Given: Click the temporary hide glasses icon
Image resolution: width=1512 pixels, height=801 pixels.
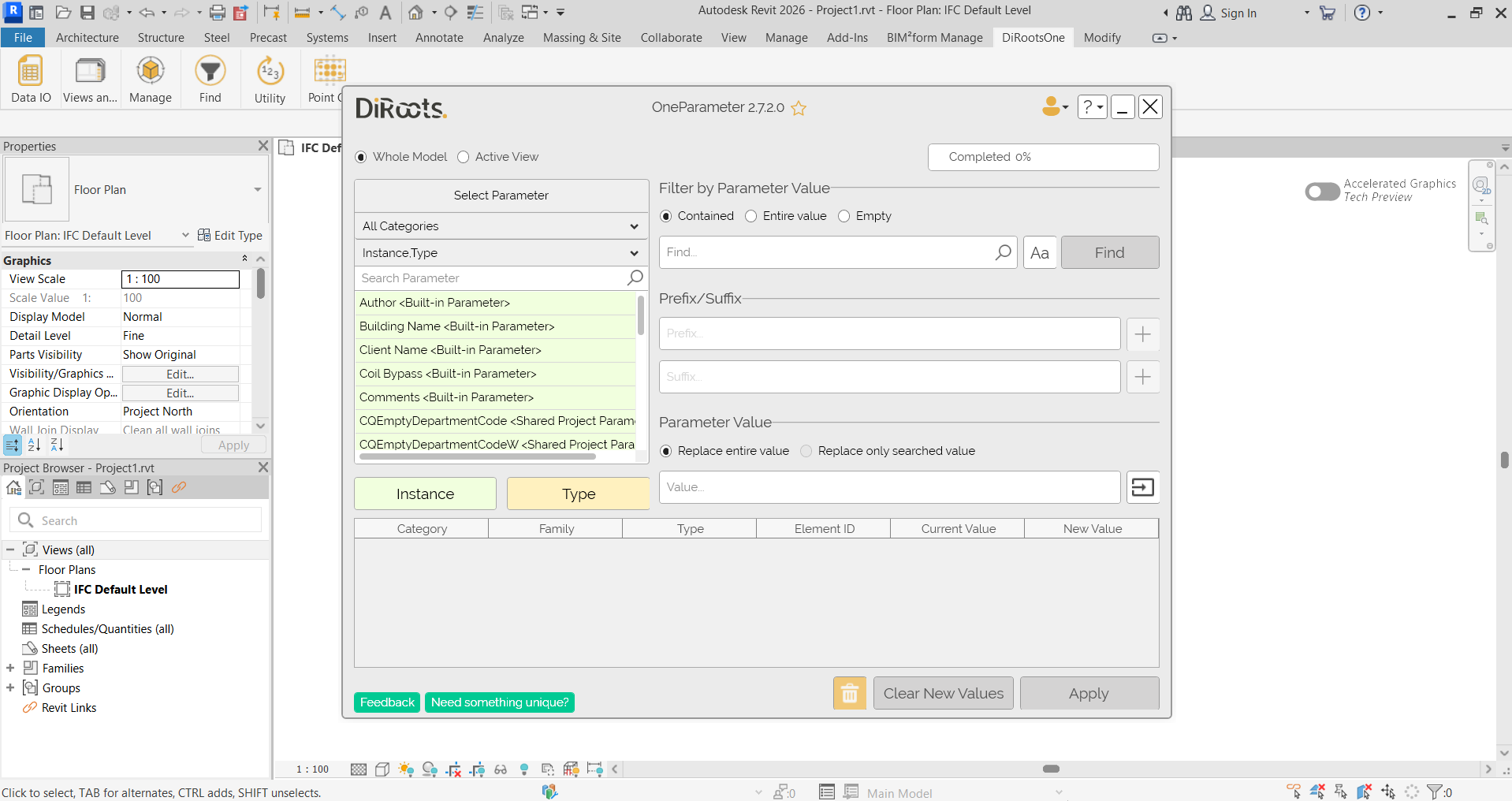Looking at the screenshot, I should [x=501, y=769].
